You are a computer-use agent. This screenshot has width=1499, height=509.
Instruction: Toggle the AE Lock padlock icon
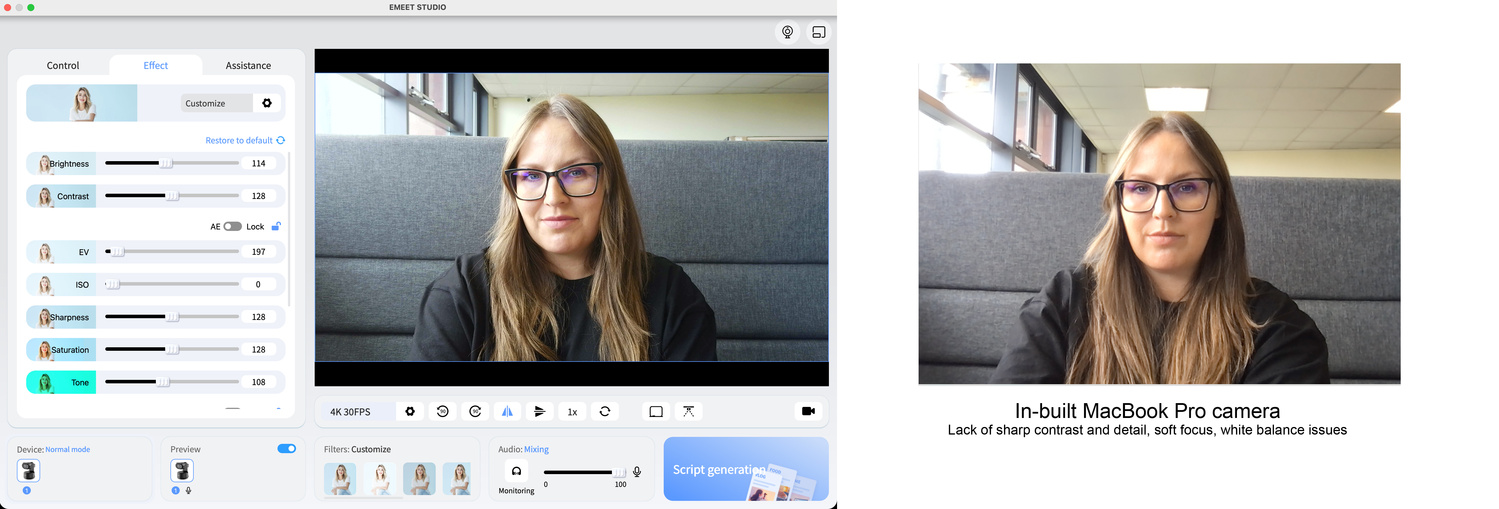coord(276,226)
